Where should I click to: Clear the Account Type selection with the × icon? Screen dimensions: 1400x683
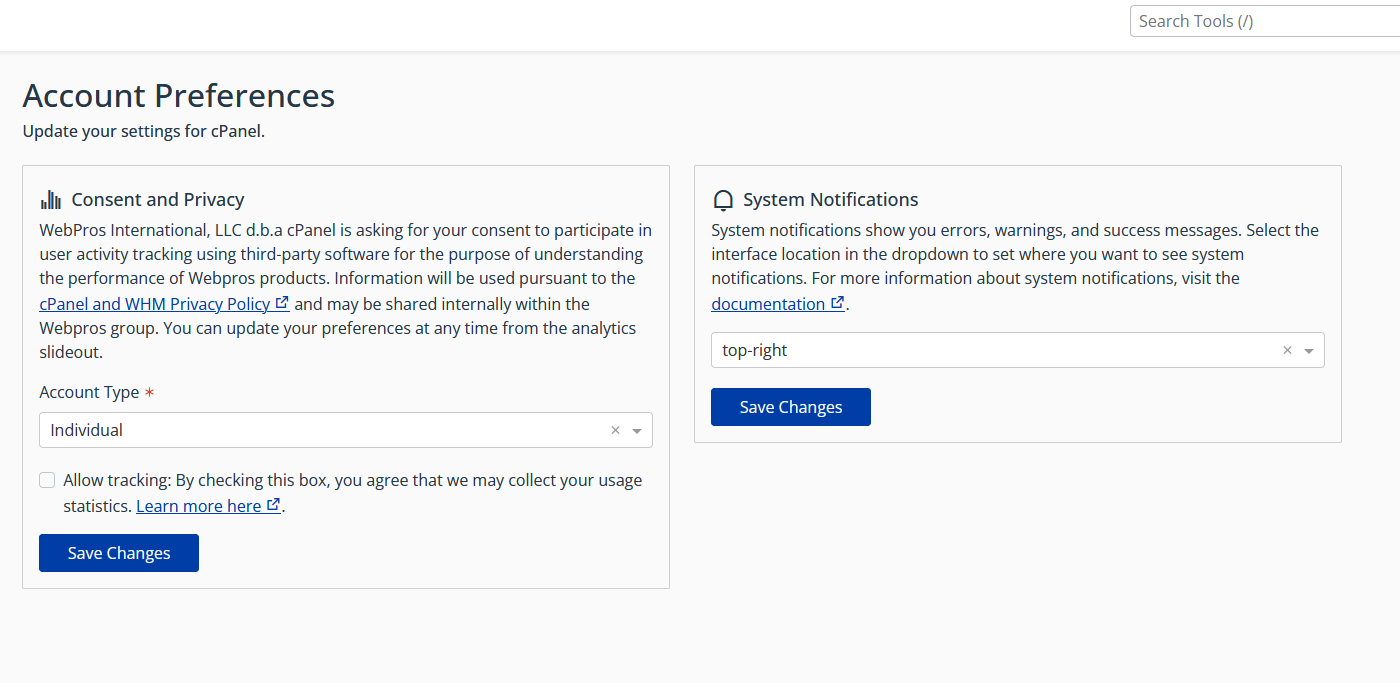tap(615, 429)
